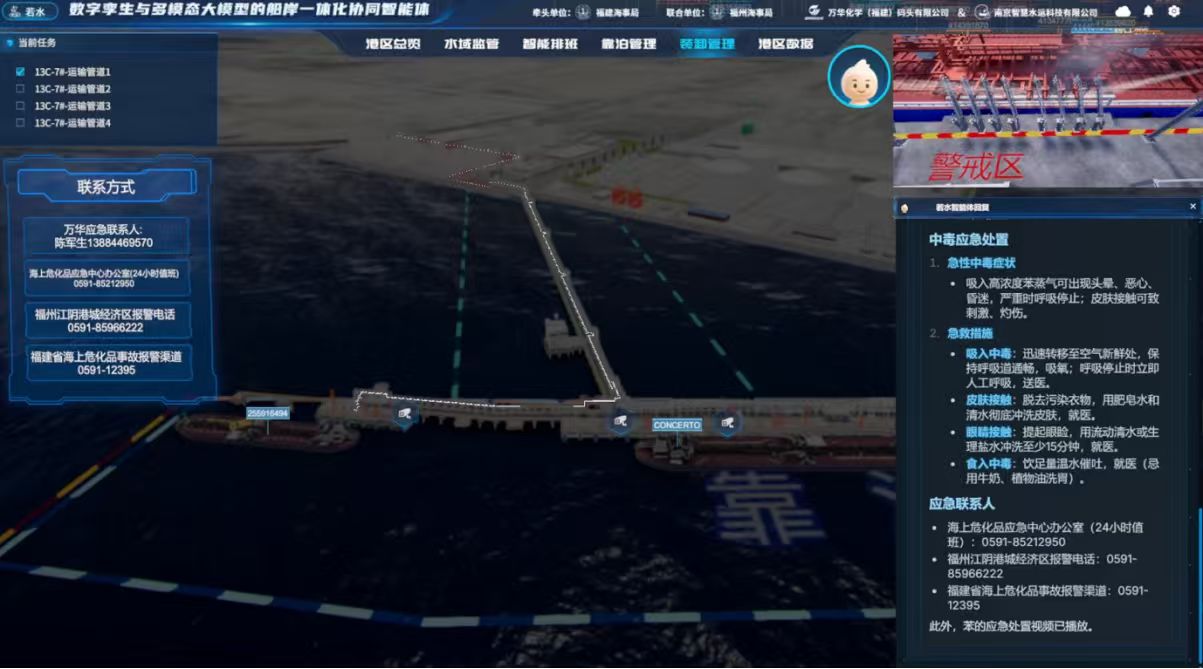1203x669 pixels.
Task: Click the 万华应急联系人 contact button
Action: coord(107,236)
